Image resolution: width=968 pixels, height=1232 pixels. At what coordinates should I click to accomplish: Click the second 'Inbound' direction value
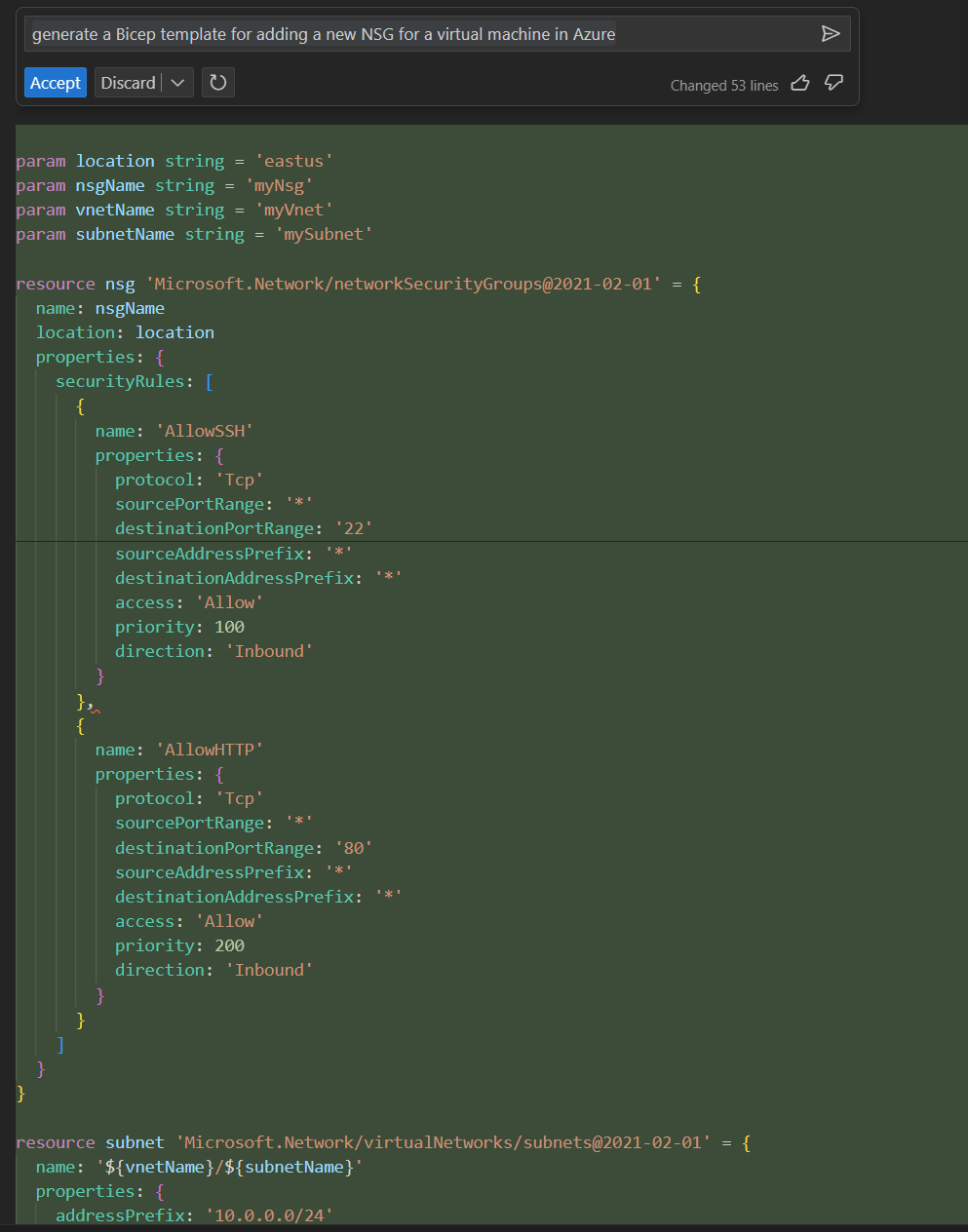[x=269, y=970]
